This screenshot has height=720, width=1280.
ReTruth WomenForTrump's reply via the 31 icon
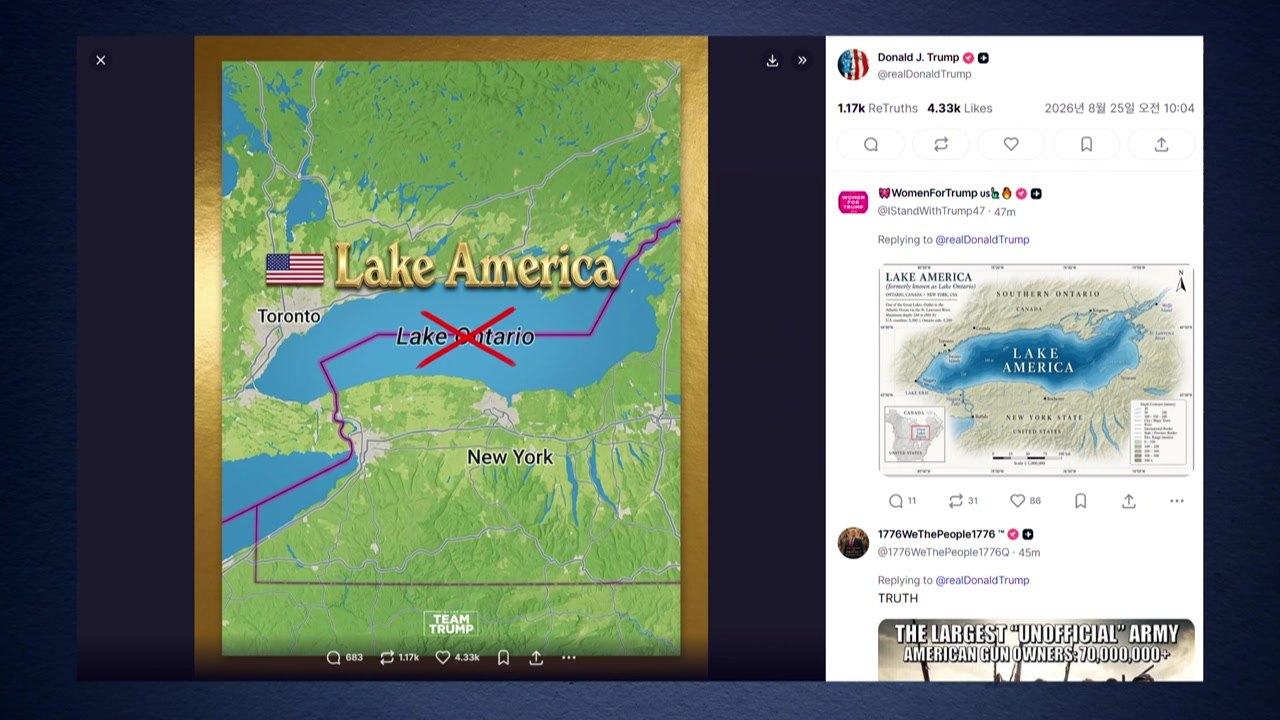tap(963, 501)
